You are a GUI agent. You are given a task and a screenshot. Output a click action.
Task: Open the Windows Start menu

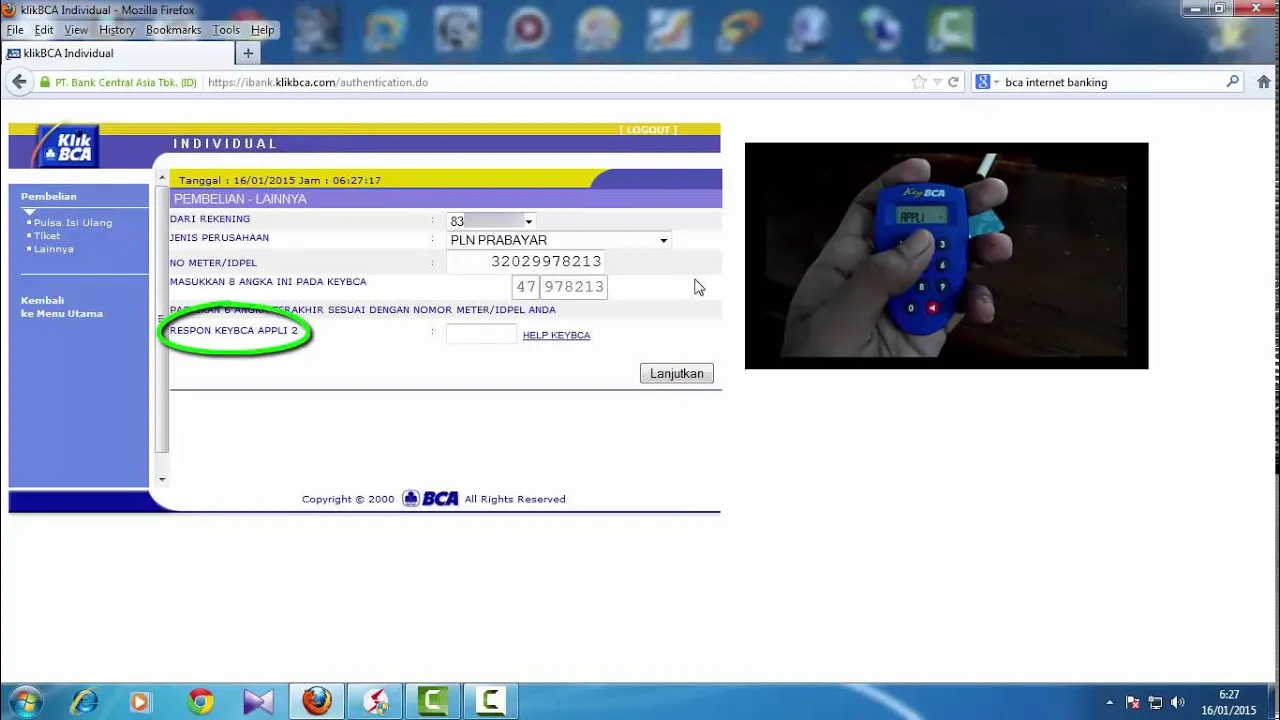tap(24, 702)
